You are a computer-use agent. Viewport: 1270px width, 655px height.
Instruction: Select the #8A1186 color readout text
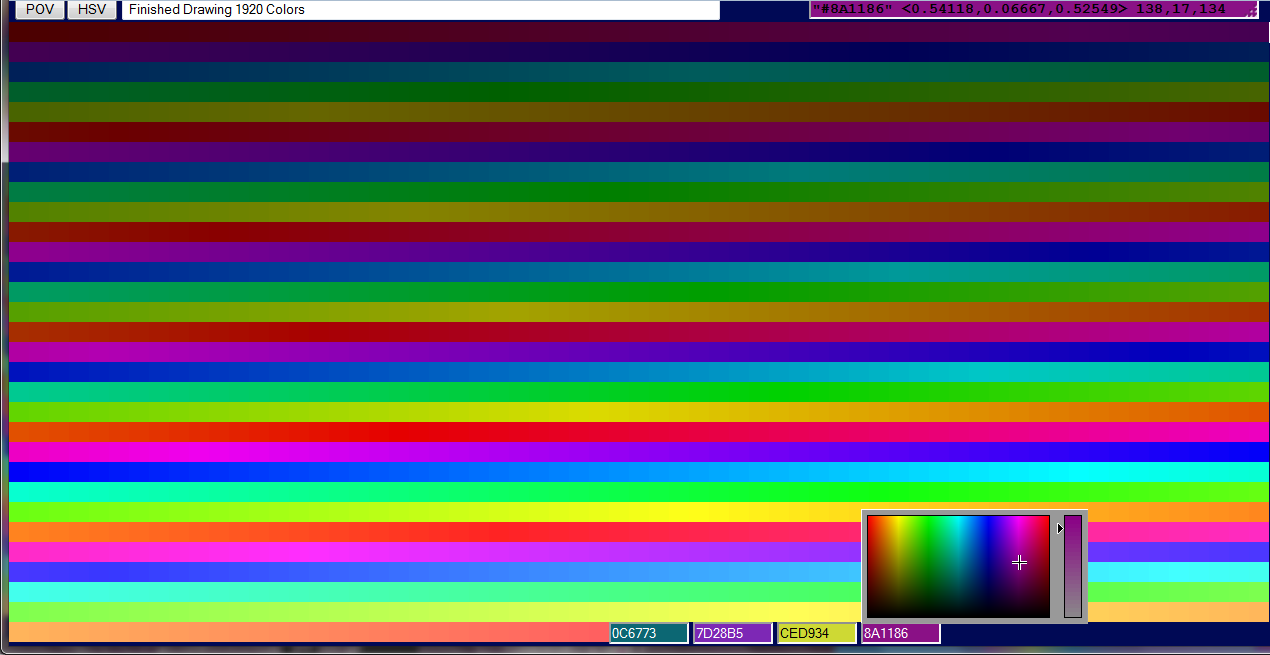click(1020, 9)
